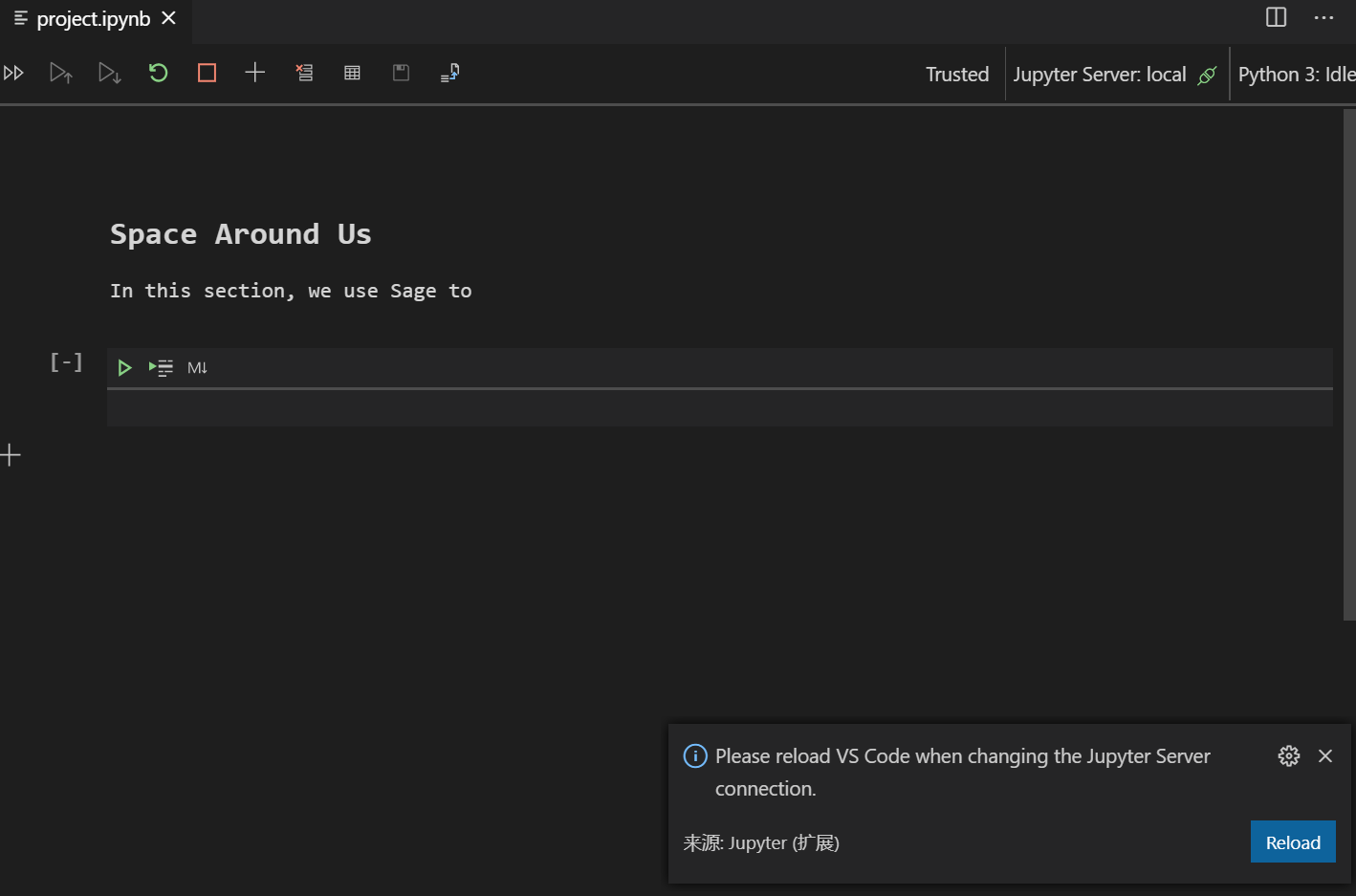The image size is (1356, 896).
Task: Save the notebook
Action: [x=401, y=72]
